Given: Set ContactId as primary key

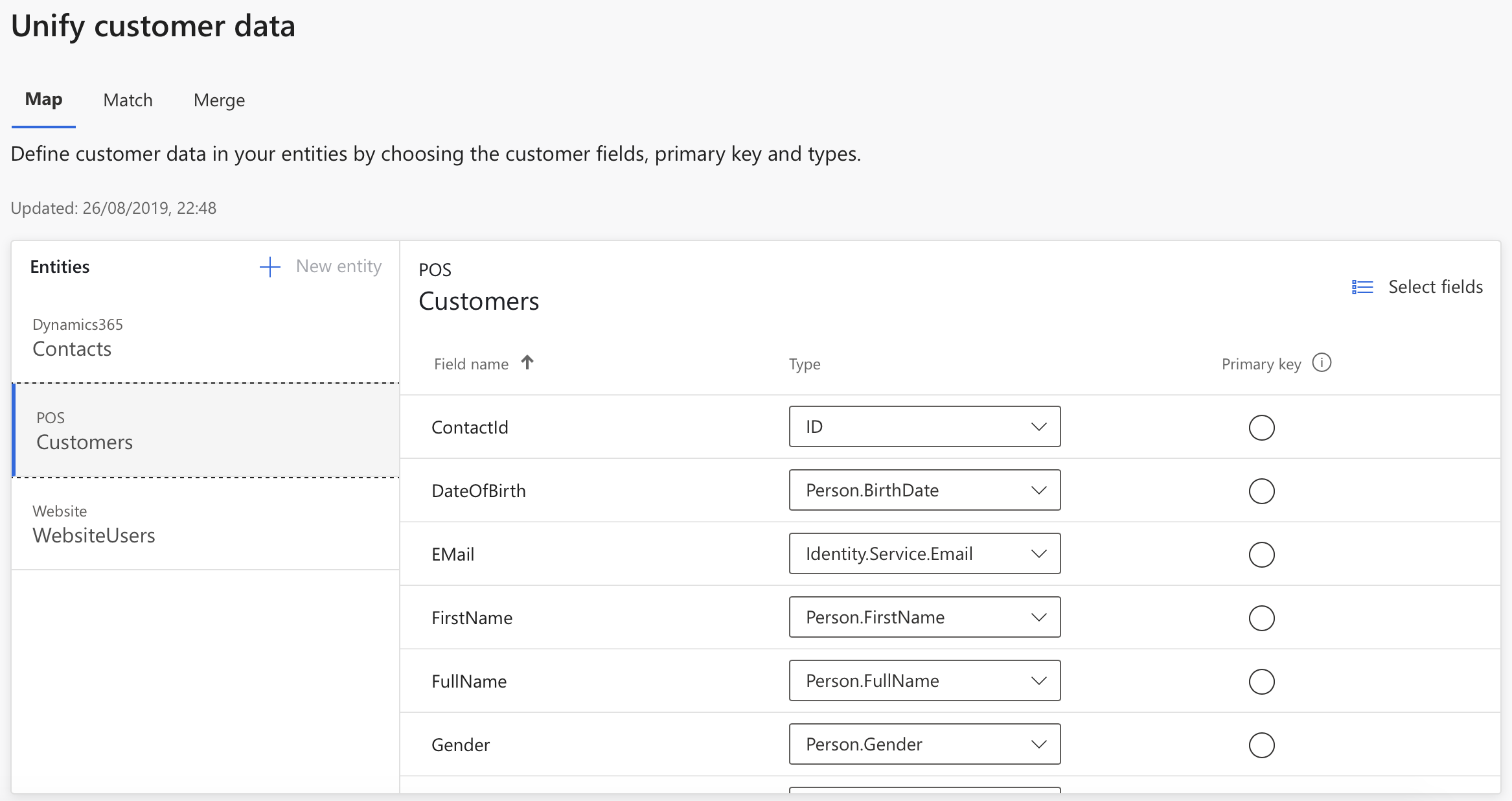Looking at the screenshot, I should pos(1261,428).
